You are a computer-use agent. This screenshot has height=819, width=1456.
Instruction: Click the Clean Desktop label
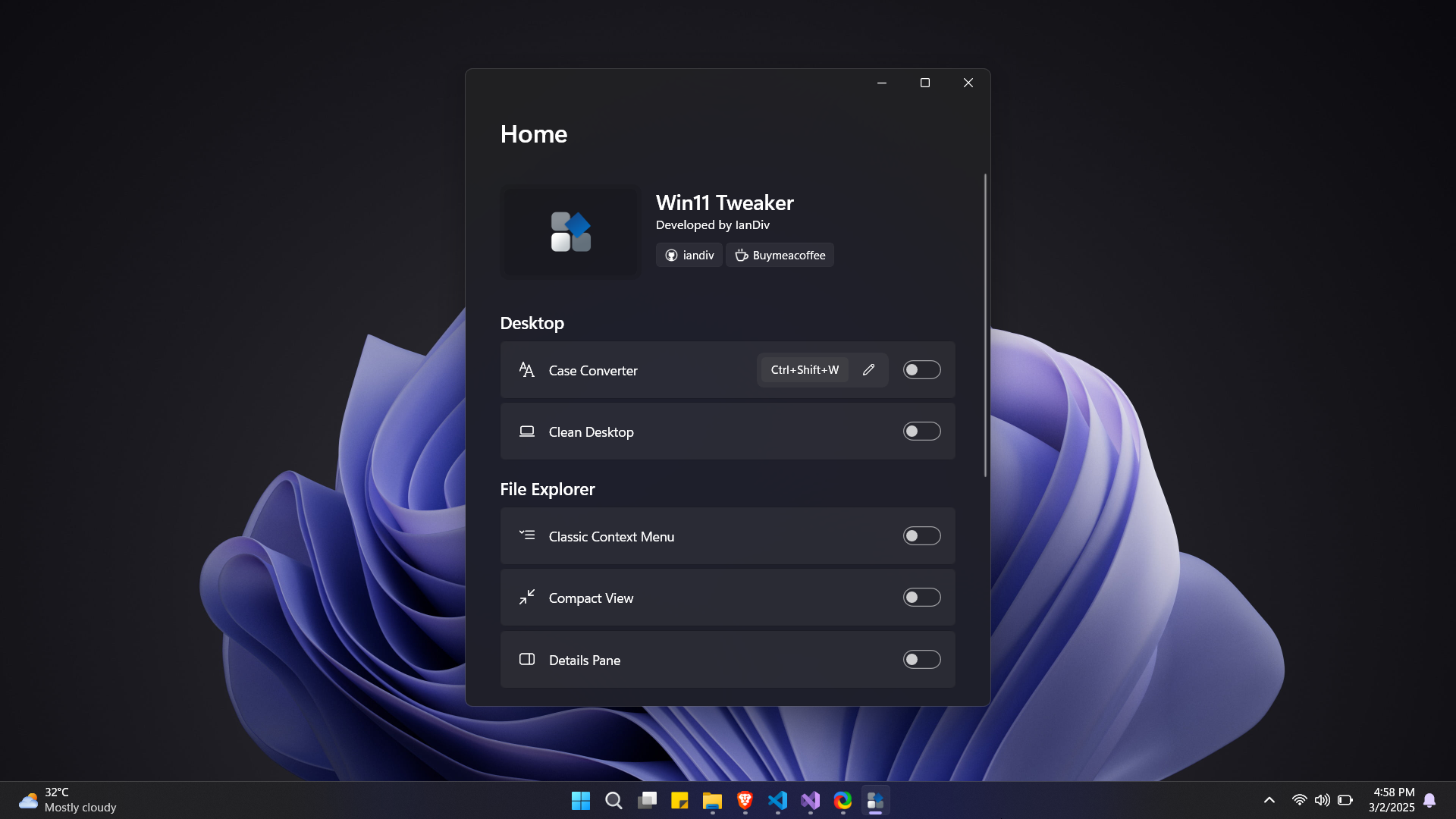coord(591,432)
